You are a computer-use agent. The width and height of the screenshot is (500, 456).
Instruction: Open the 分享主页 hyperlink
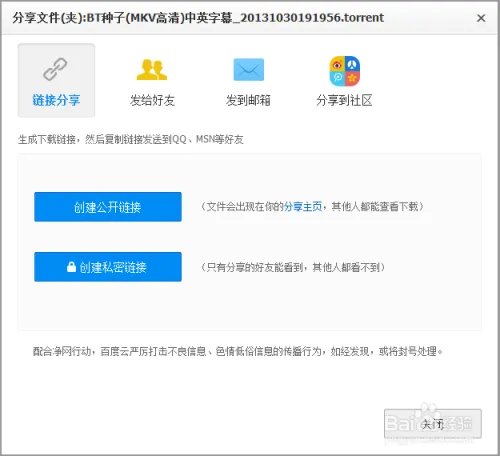303,207
